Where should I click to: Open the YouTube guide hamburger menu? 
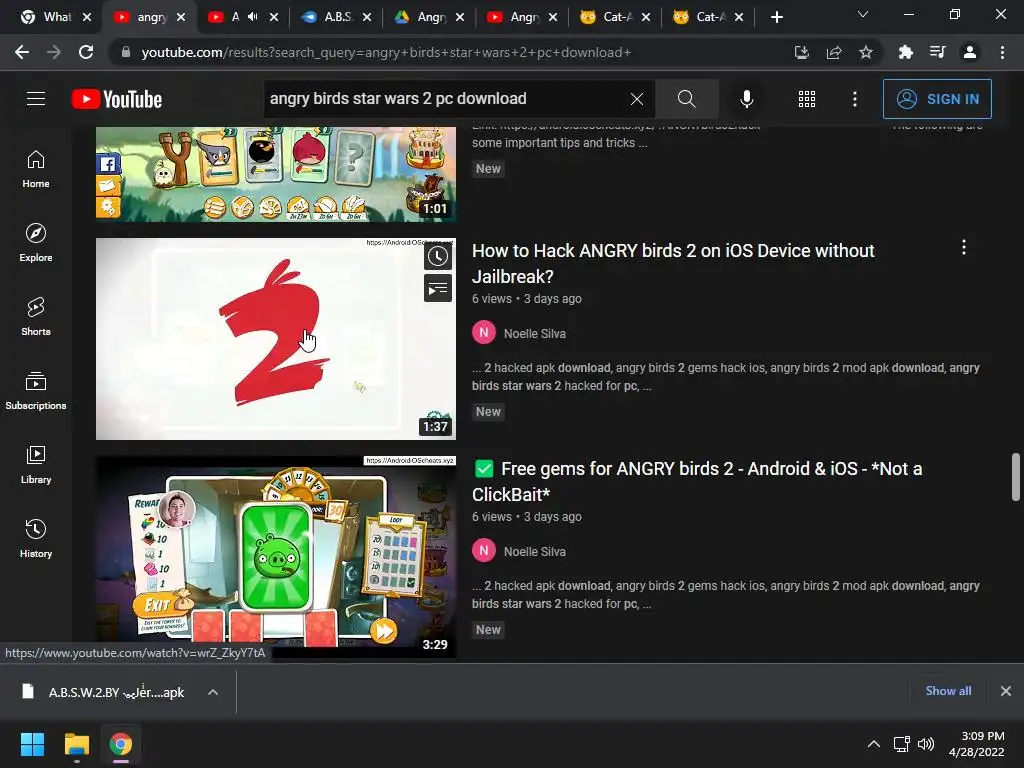pyautogui.click(x=36, y=99)
